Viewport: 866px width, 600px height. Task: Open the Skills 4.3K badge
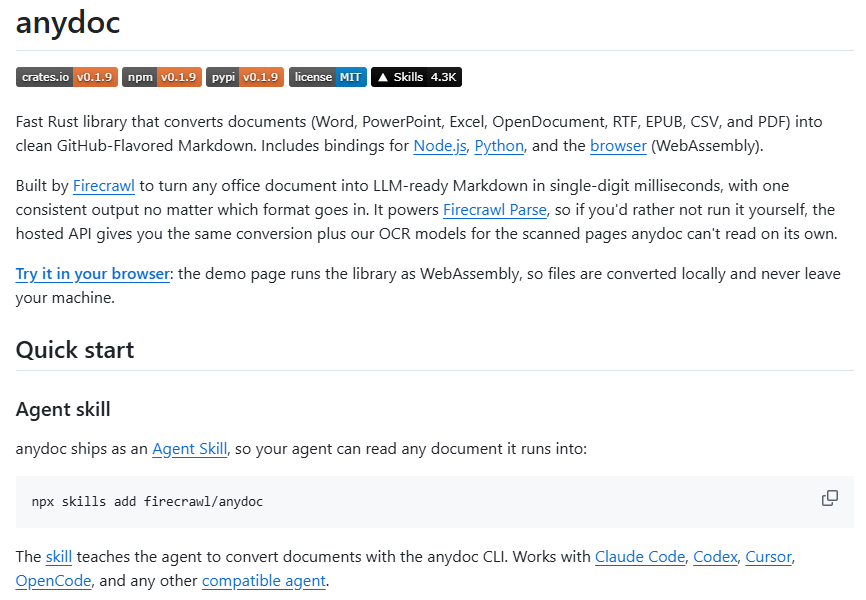point(416,77)
